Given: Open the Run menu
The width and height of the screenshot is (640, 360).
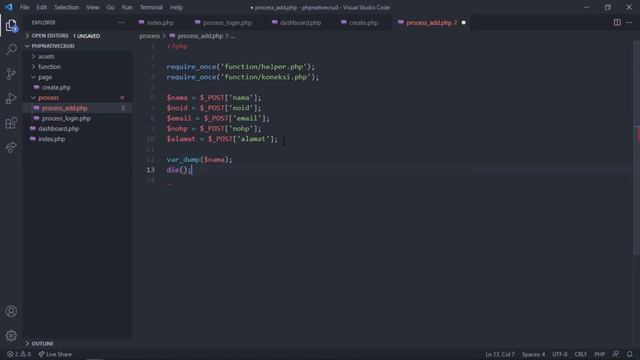Looking at the screenshot, I should [x=127, y=7].
